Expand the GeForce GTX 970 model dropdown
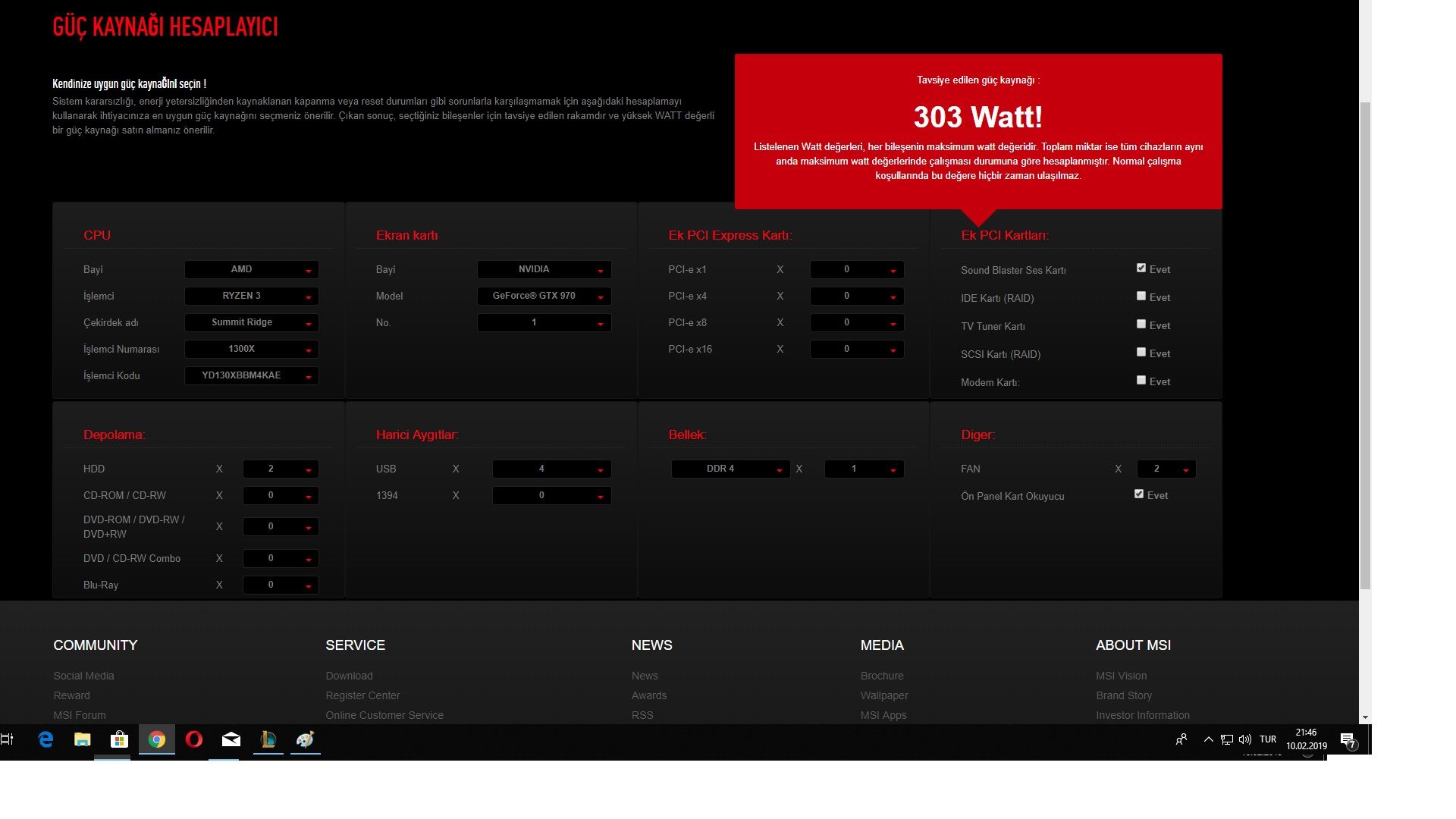This screenshot has height=819, width=1456. click(544, 297)
